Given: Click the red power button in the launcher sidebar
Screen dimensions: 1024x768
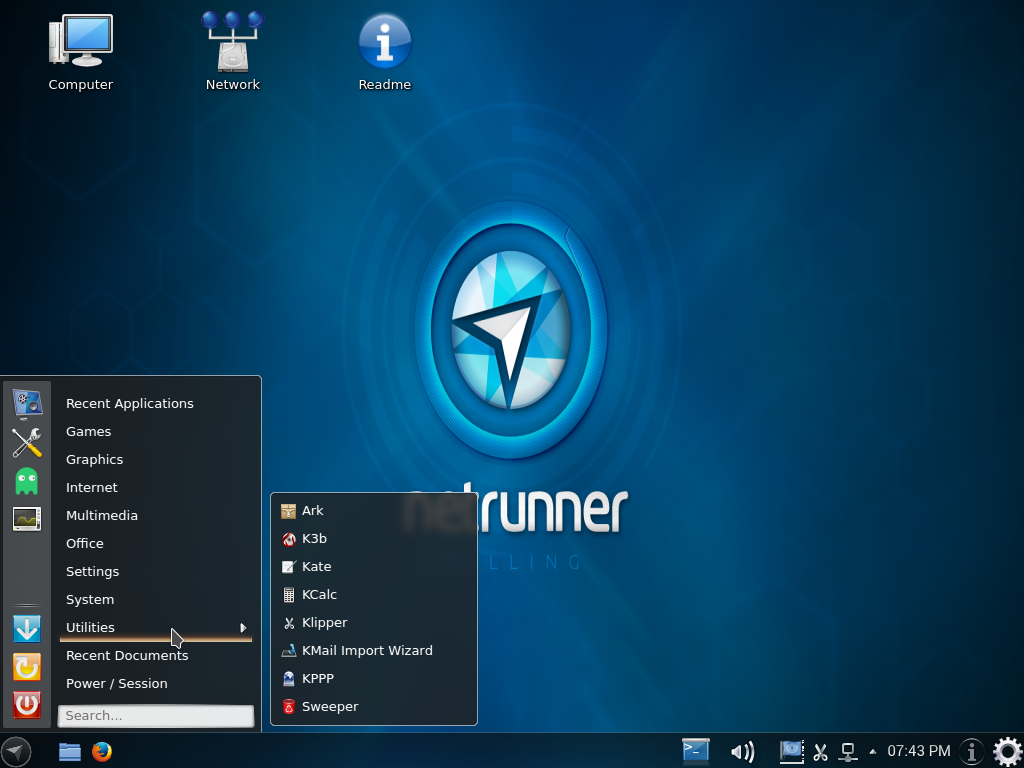Looking at the screenshot, I should [25, 705].
